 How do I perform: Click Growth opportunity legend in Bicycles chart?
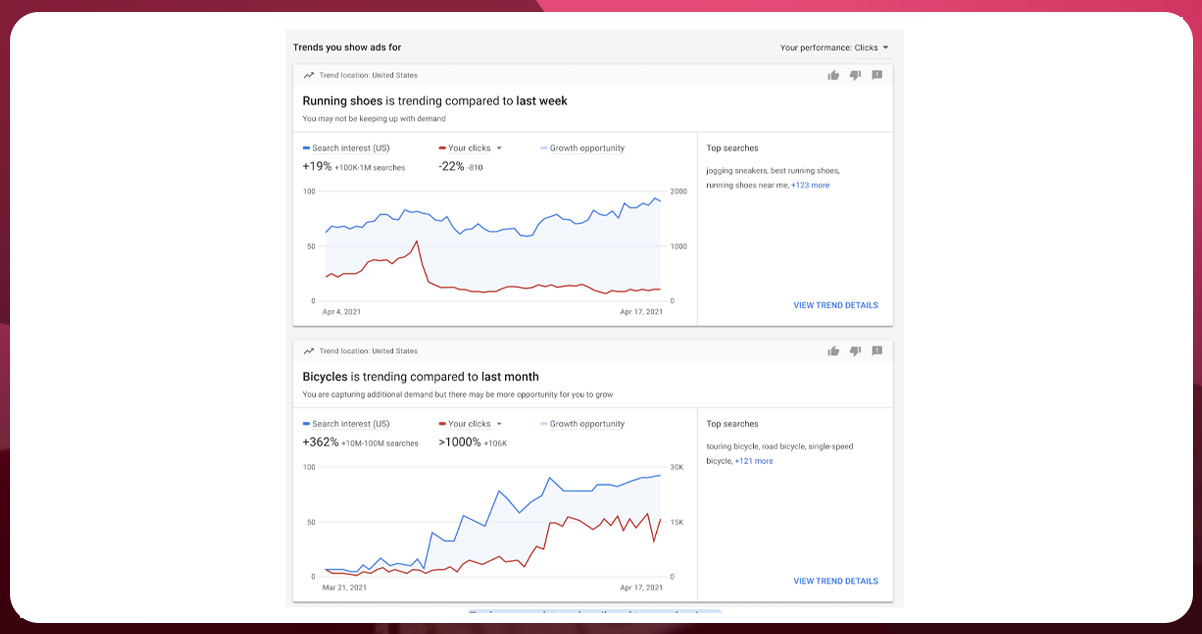pyautogui.click(x=586, y=424)
